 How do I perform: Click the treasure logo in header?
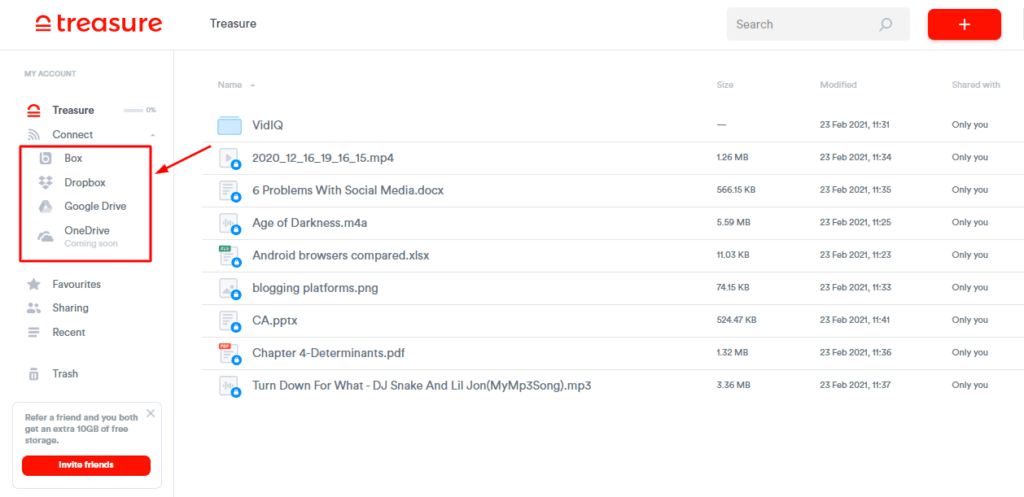point(97,24)
